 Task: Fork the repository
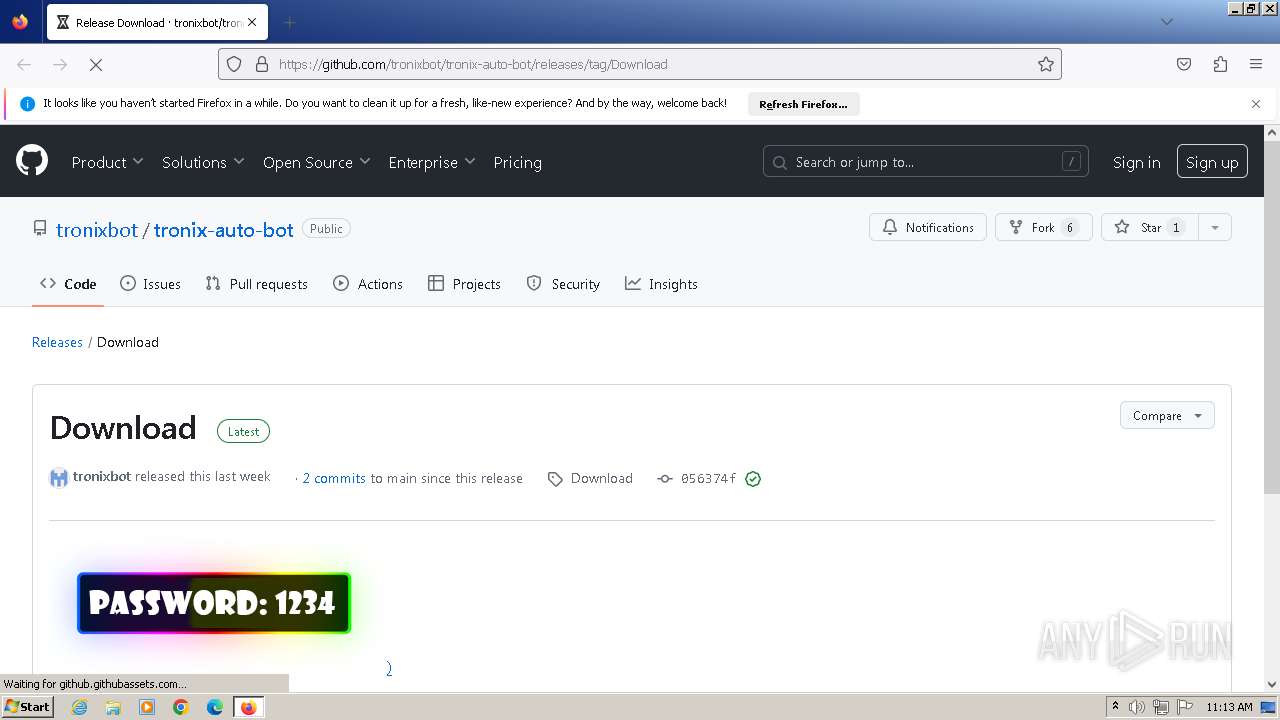click(1043, 228)
